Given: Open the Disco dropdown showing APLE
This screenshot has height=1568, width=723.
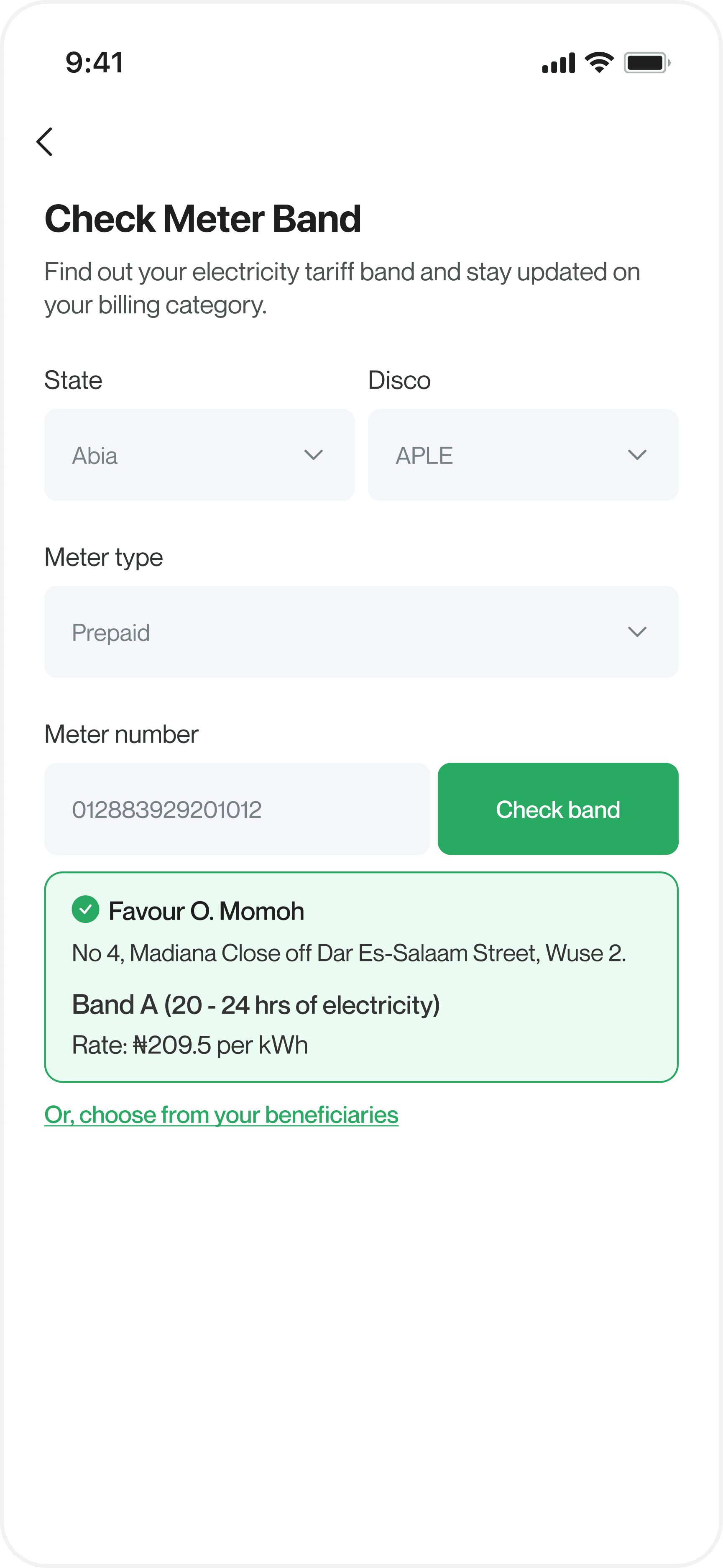Looking at the screenshot, I should pyautogui.click(x=524, y=455).
